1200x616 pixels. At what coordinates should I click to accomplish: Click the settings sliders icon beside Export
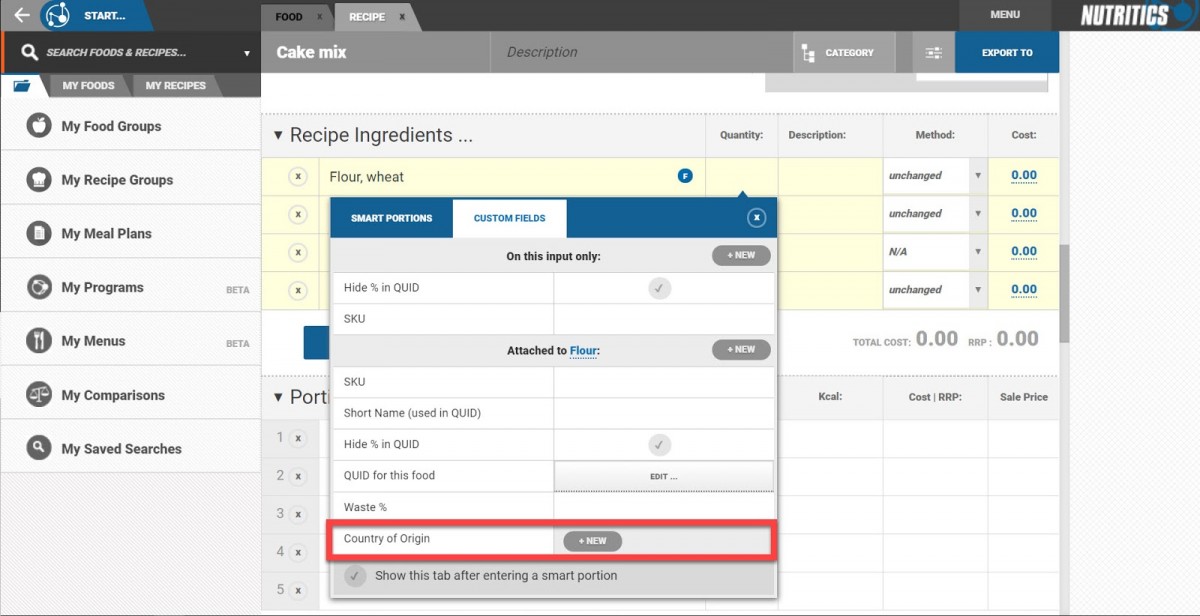(x=933, y=53)
